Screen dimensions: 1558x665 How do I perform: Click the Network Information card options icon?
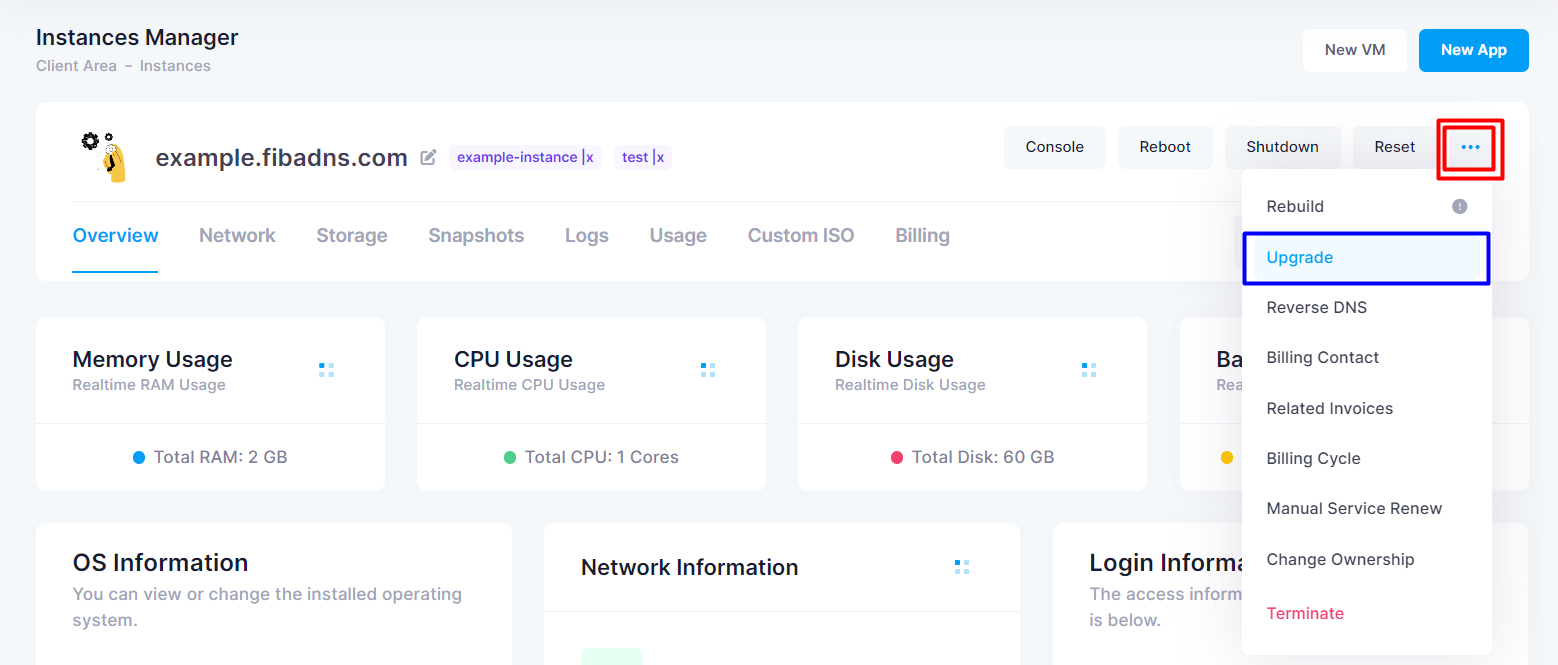(962, 567)
